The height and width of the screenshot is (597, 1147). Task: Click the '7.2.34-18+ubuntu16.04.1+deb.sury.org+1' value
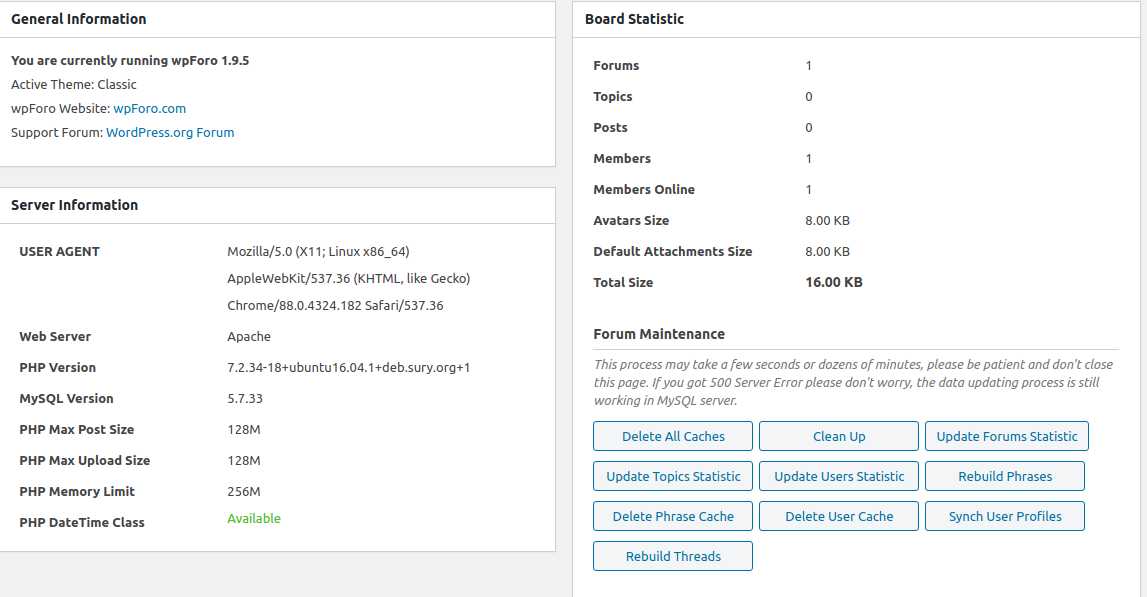(x=348, y=367)
